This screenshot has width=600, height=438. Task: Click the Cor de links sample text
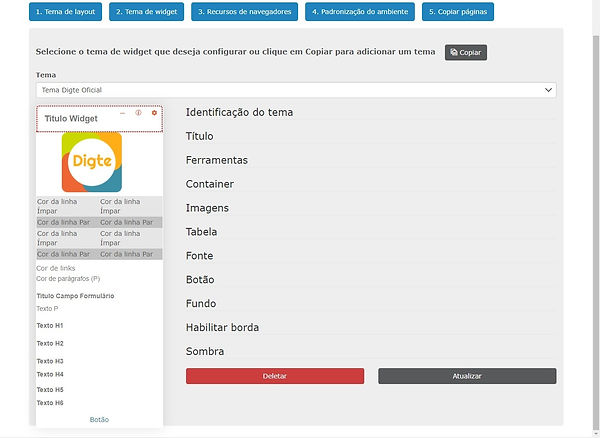pos(56,268)
